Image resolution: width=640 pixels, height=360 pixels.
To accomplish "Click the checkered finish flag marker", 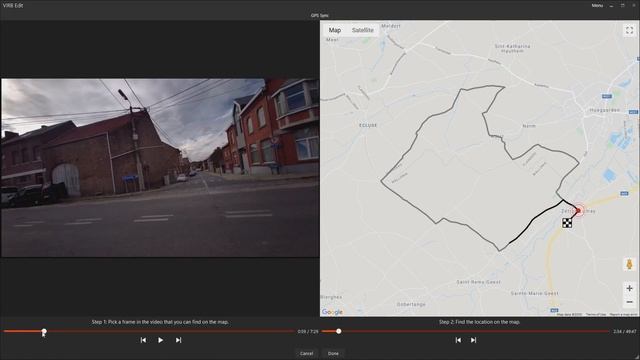I will tap(567, 223).
